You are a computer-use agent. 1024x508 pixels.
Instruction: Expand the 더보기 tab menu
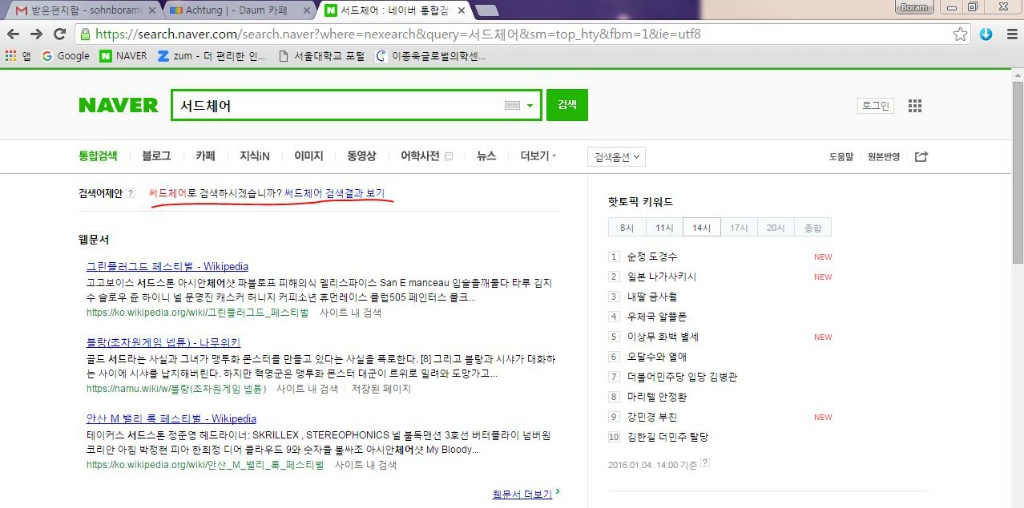click(x=538, y=156)
